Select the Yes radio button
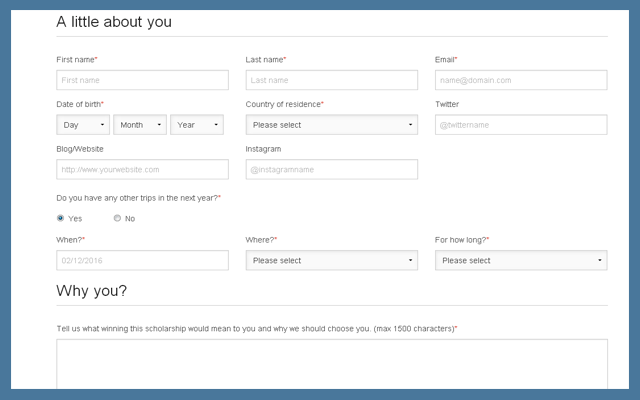Screen dimensions: 640x400 (x=60, y=218)
